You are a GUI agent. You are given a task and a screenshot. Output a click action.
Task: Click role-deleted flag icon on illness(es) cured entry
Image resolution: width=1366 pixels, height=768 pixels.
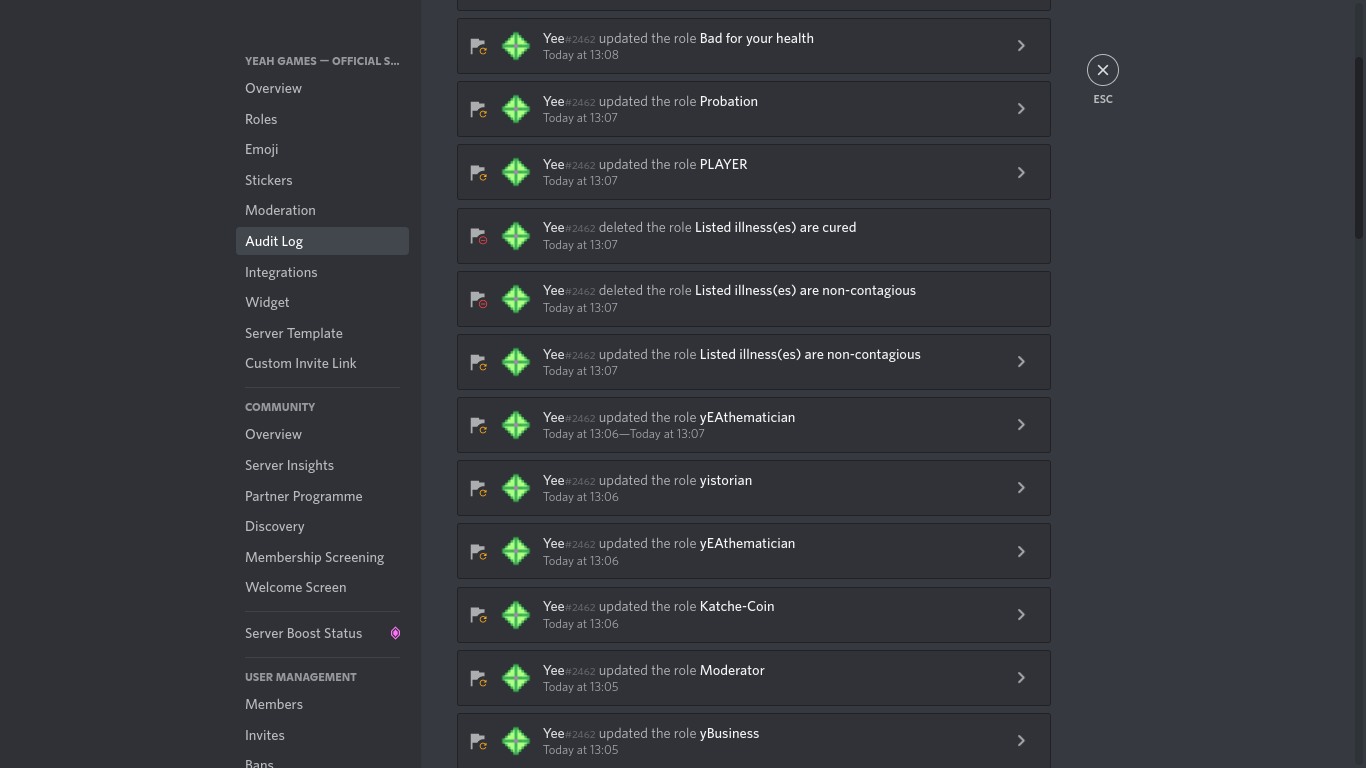point(478,236)
